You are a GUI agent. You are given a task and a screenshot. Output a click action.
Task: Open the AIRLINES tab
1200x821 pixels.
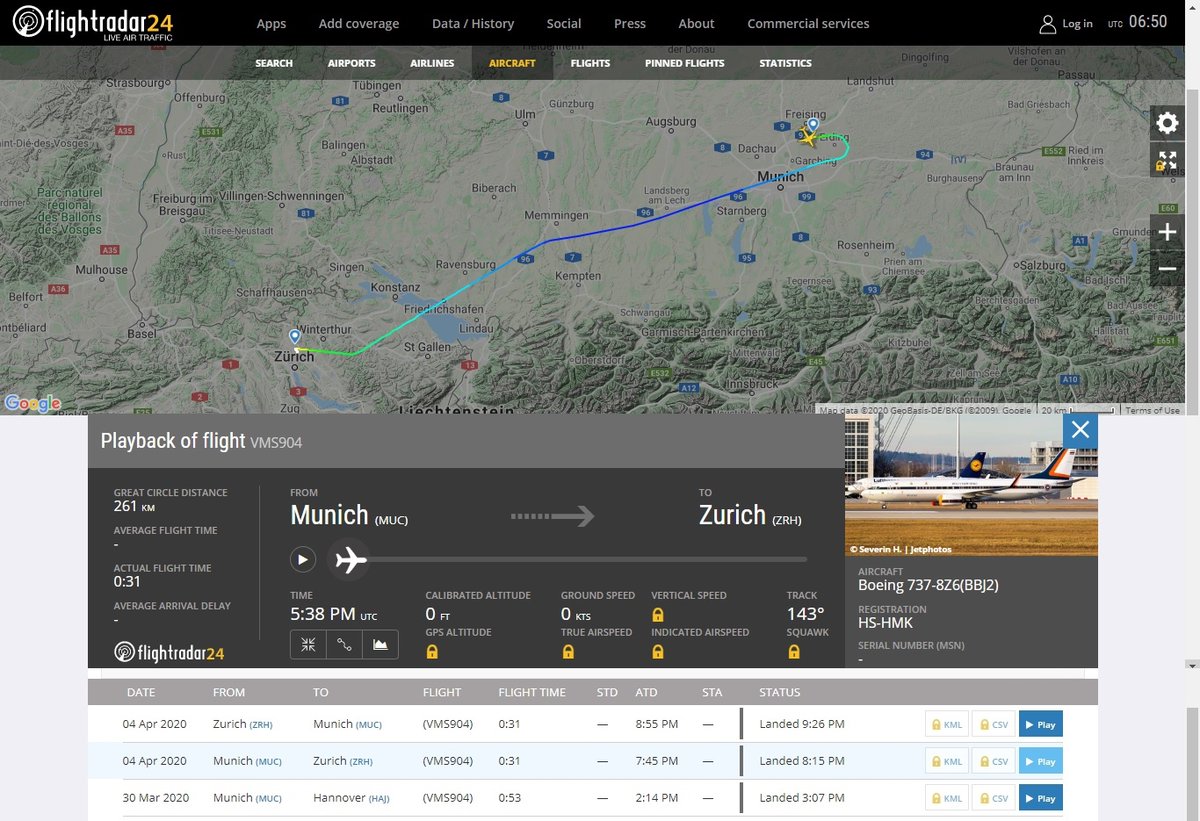[x=432, y=63]
